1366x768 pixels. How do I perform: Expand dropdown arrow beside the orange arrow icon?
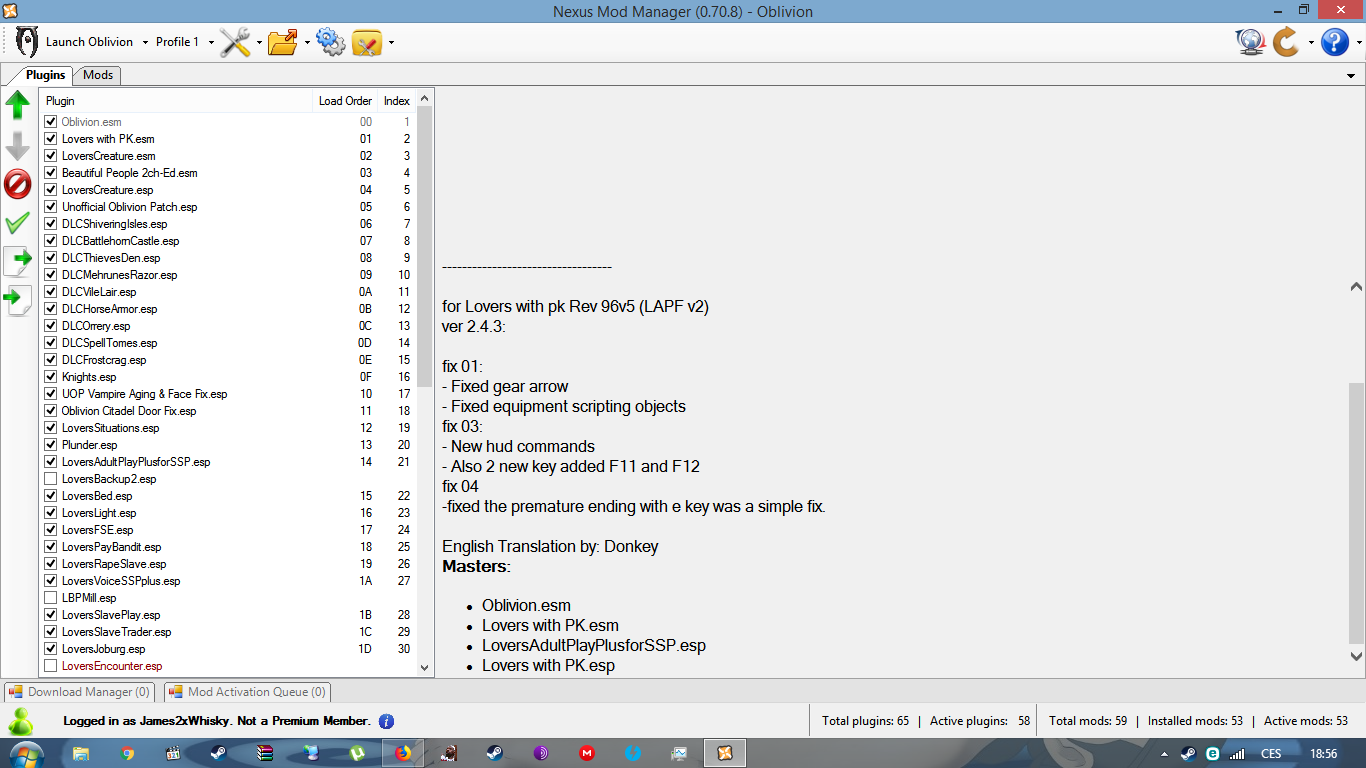(1310, 43)
